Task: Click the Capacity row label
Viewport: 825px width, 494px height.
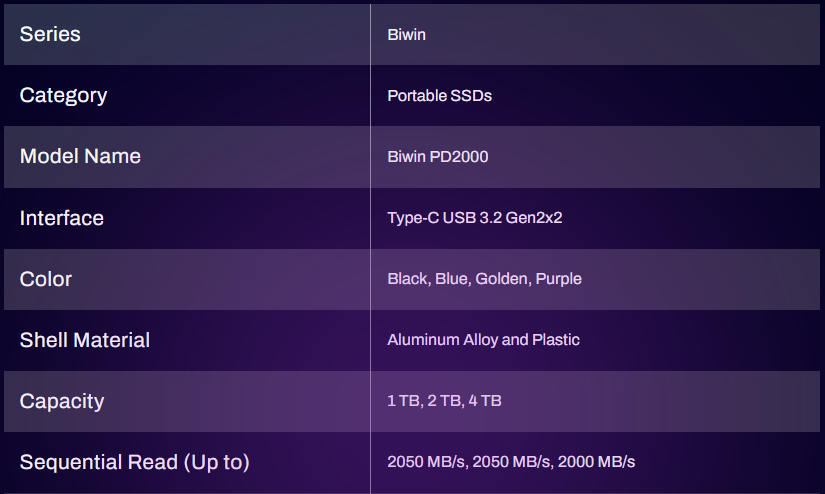Action: (62, 401)
